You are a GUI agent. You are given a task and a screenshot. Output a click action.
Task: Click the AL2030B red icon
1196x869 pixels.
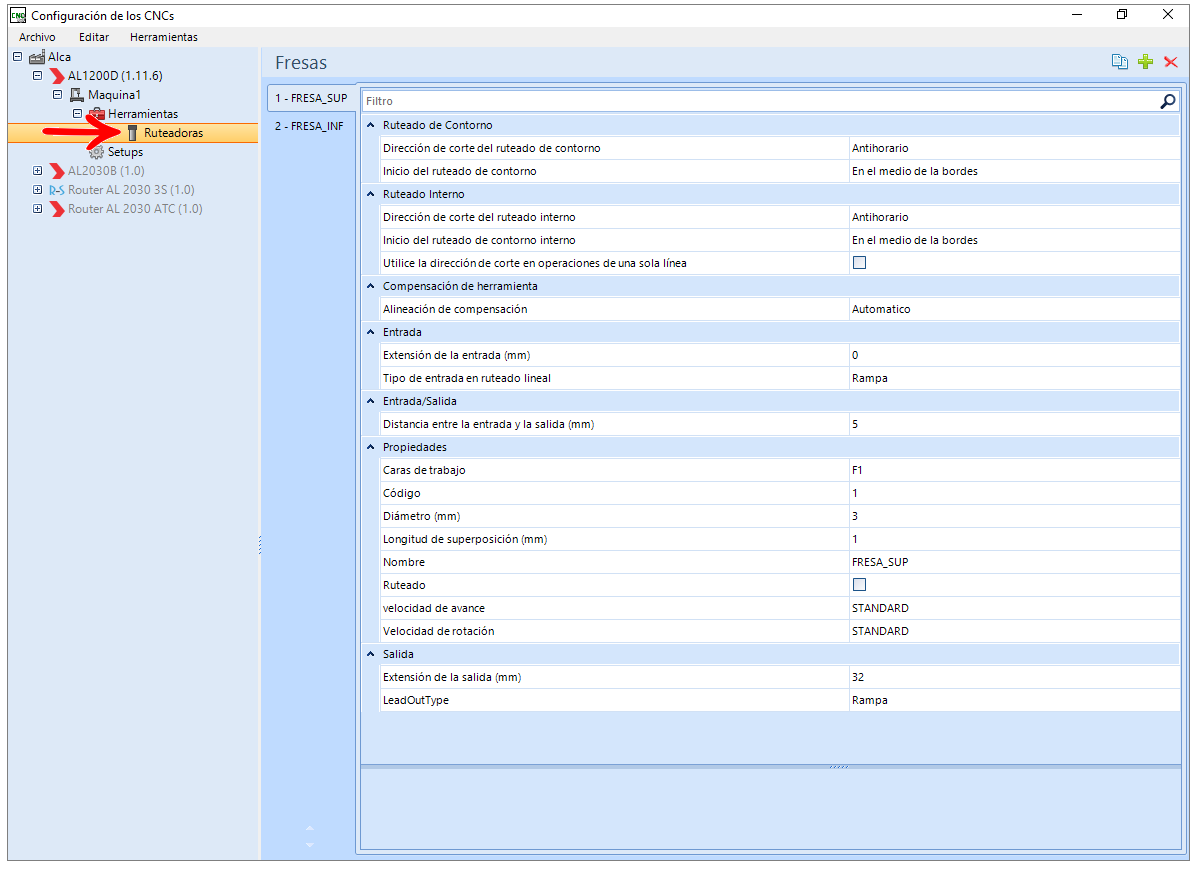tap(57, 171)
